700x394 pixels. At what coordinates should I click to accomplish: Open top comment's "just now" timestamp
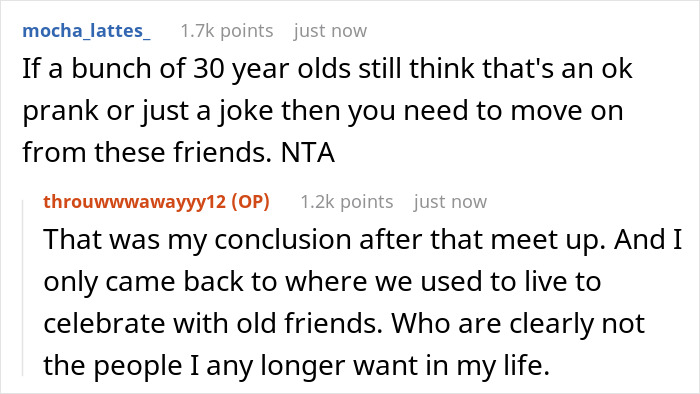point(330,31)
